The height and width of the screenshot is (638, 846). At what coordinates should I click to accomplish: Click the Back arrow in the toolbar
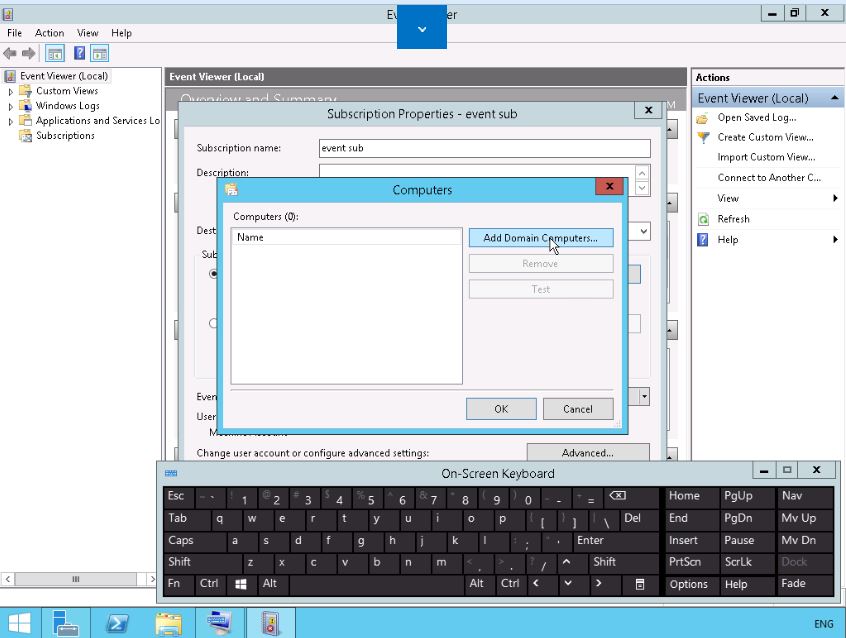coord(11,53)
